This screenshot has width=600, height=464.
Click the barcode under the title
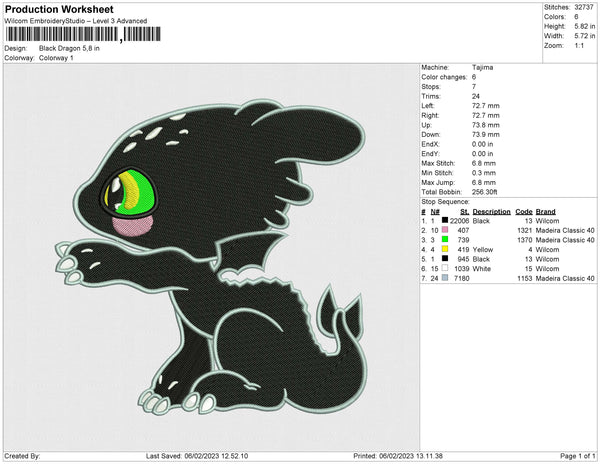(83, 34)
